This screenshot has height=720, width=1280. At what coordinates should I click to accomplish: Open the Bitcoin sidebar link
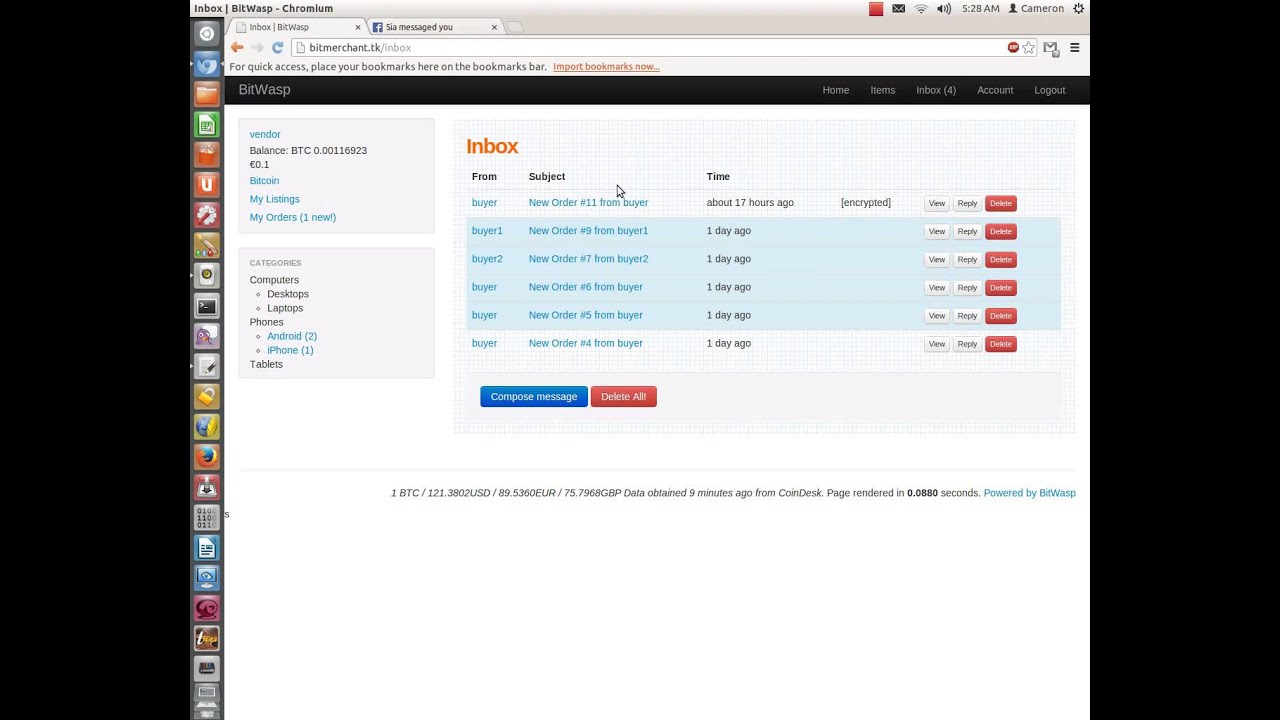tap(264, 181)
